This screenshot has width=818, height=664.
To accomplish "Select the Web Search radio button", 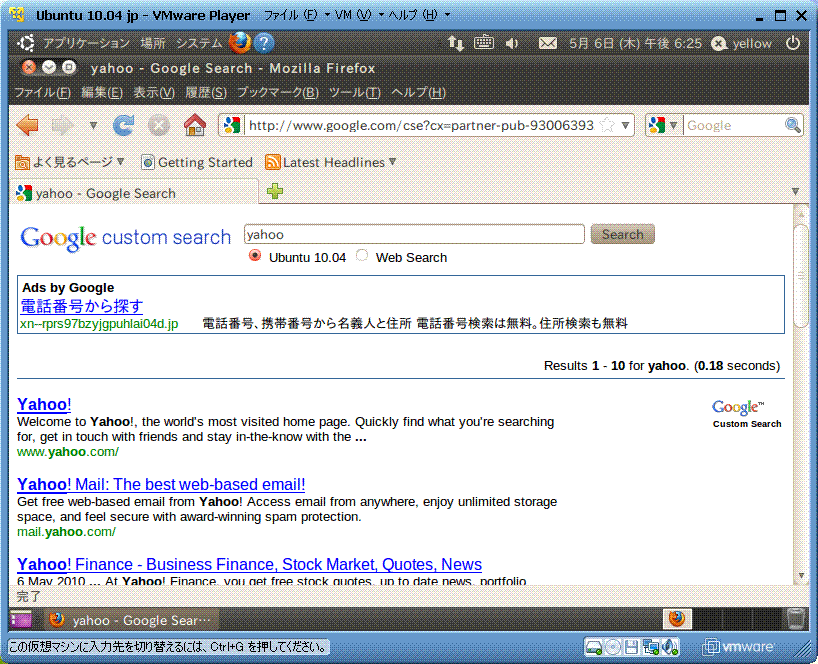I will [x=362, y=256].
